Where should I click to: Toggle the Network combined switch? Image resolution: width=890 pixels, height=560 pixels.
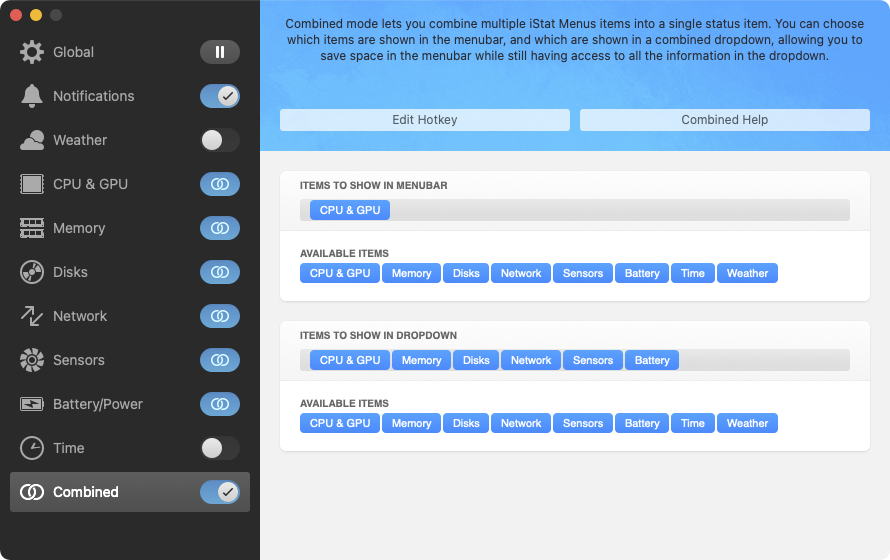pyautogui.click(x=220, y=316)
